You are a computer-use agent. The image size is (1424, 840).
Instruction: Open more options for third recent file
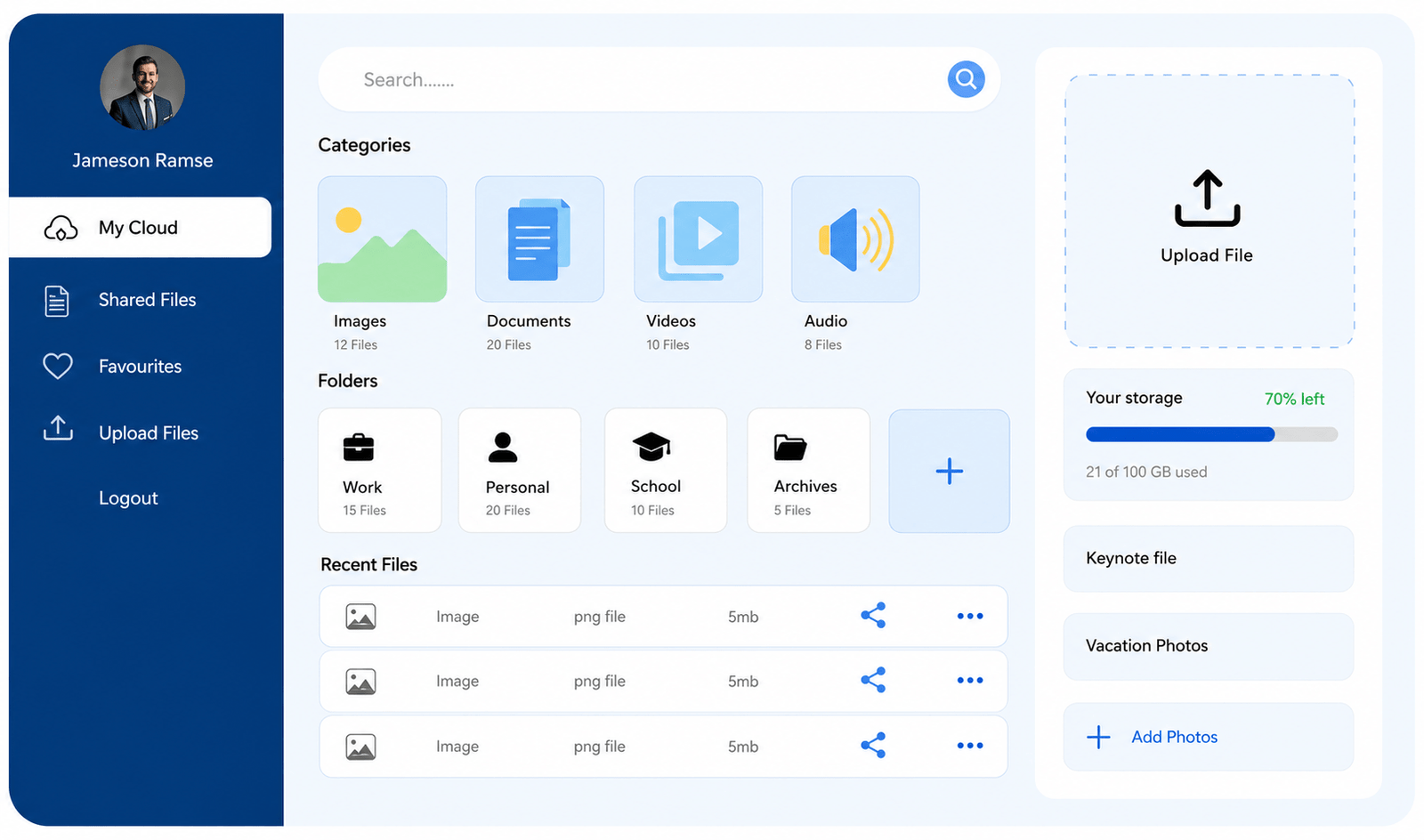tap(970, 746)
